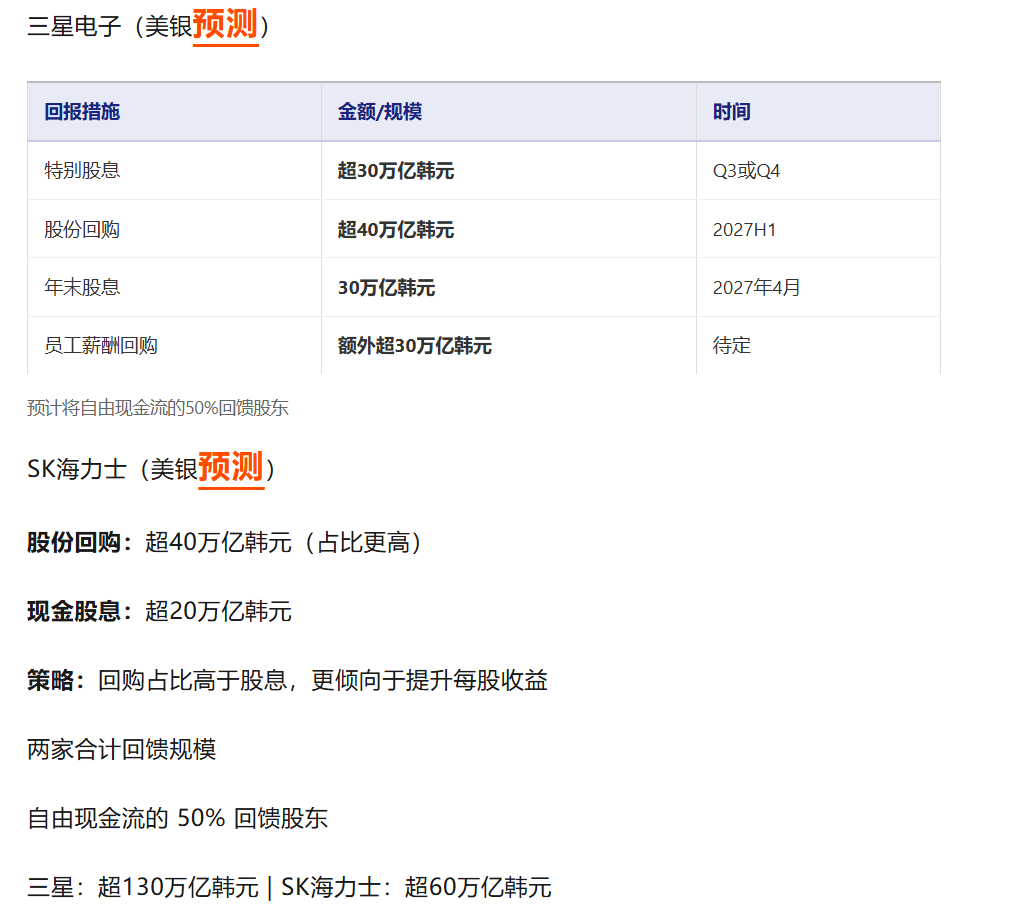Viewport: 1014px width, 921px height.
Task: Click the orange 预测 link after 三星电子
Action: pos(226,25)
